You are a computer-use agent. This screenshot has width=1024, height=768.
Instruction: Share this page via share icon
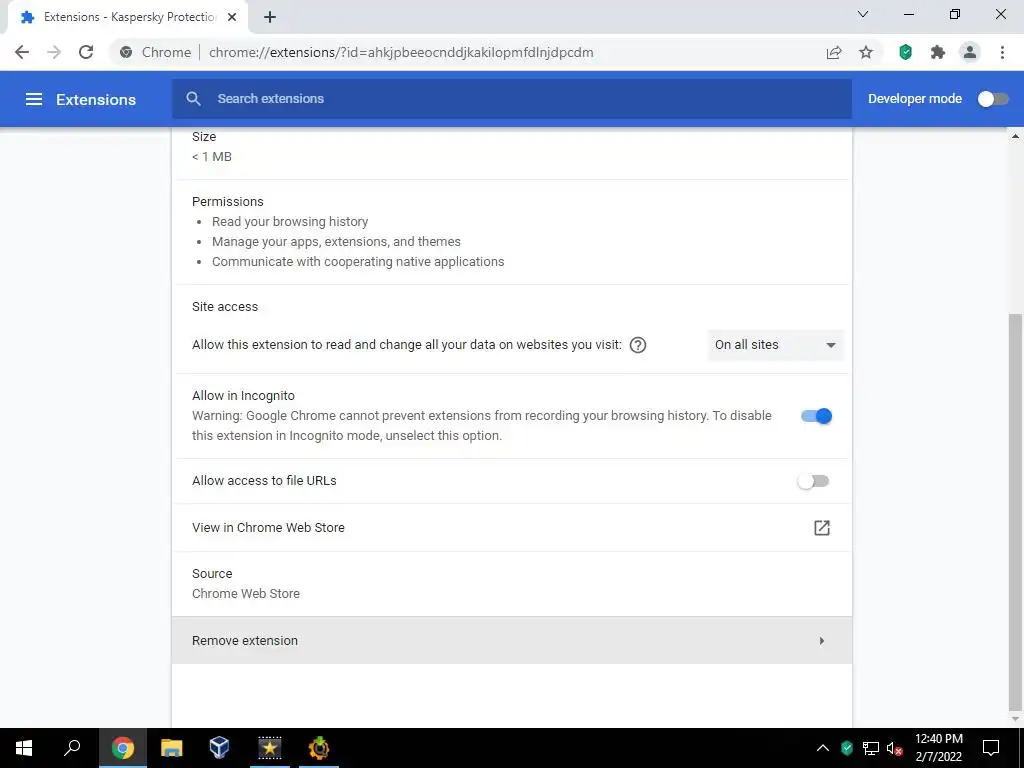coord(833,52)
